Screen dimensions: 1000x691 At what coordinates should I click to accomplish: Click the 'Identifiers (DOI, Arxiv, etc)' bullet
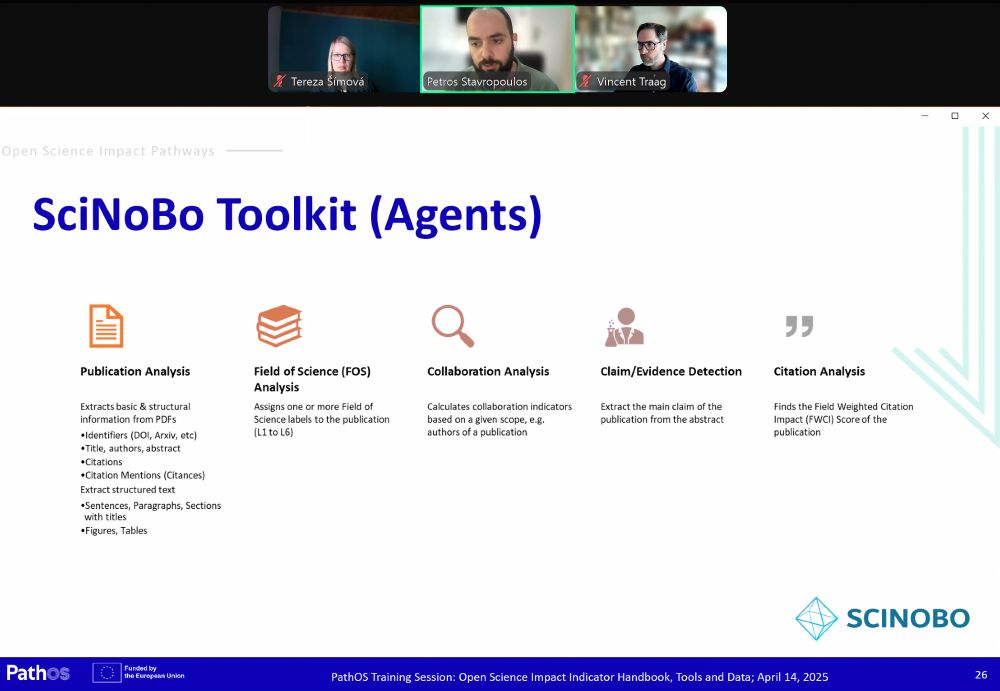click(x=139, y=435)
